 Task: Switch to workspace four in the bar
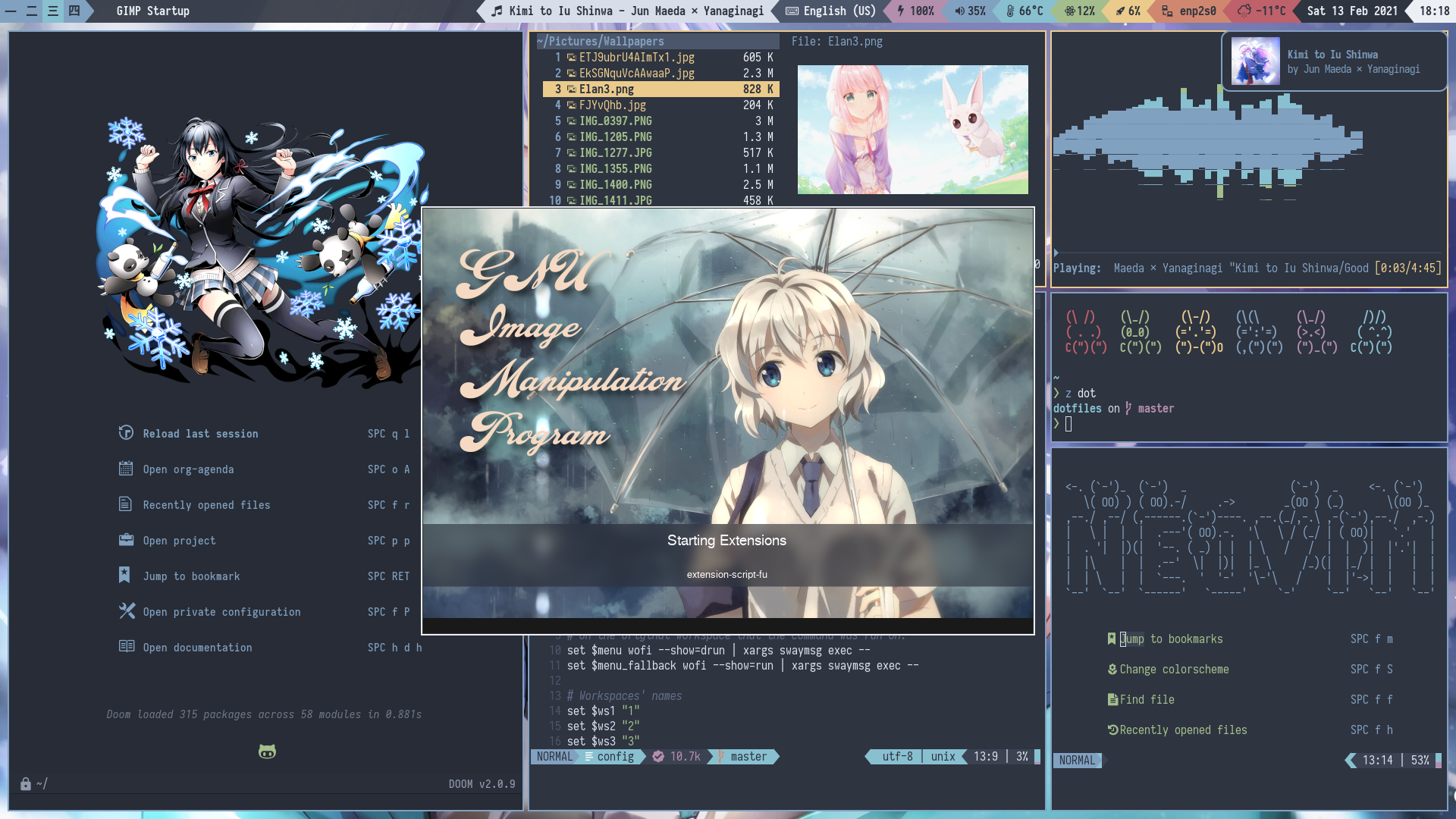pos(74,11)
